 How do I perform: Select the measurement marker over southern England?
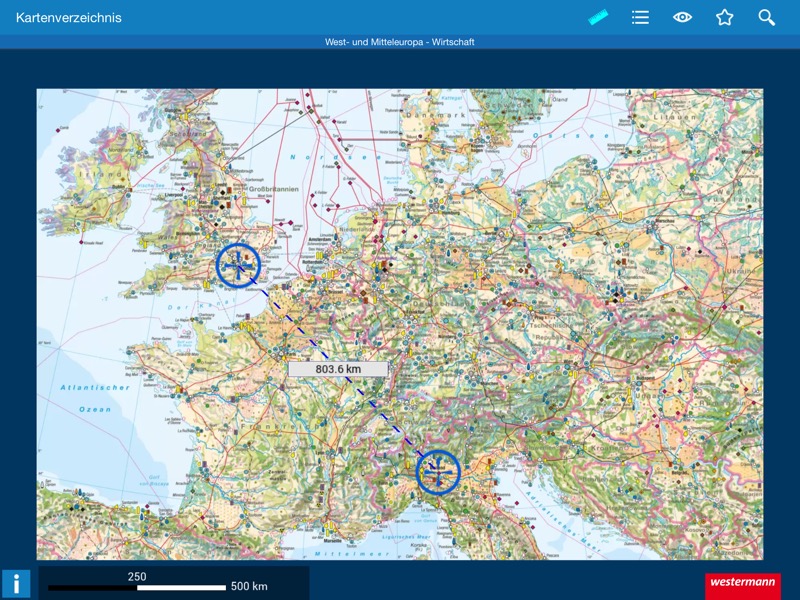(x=238, y=266)
